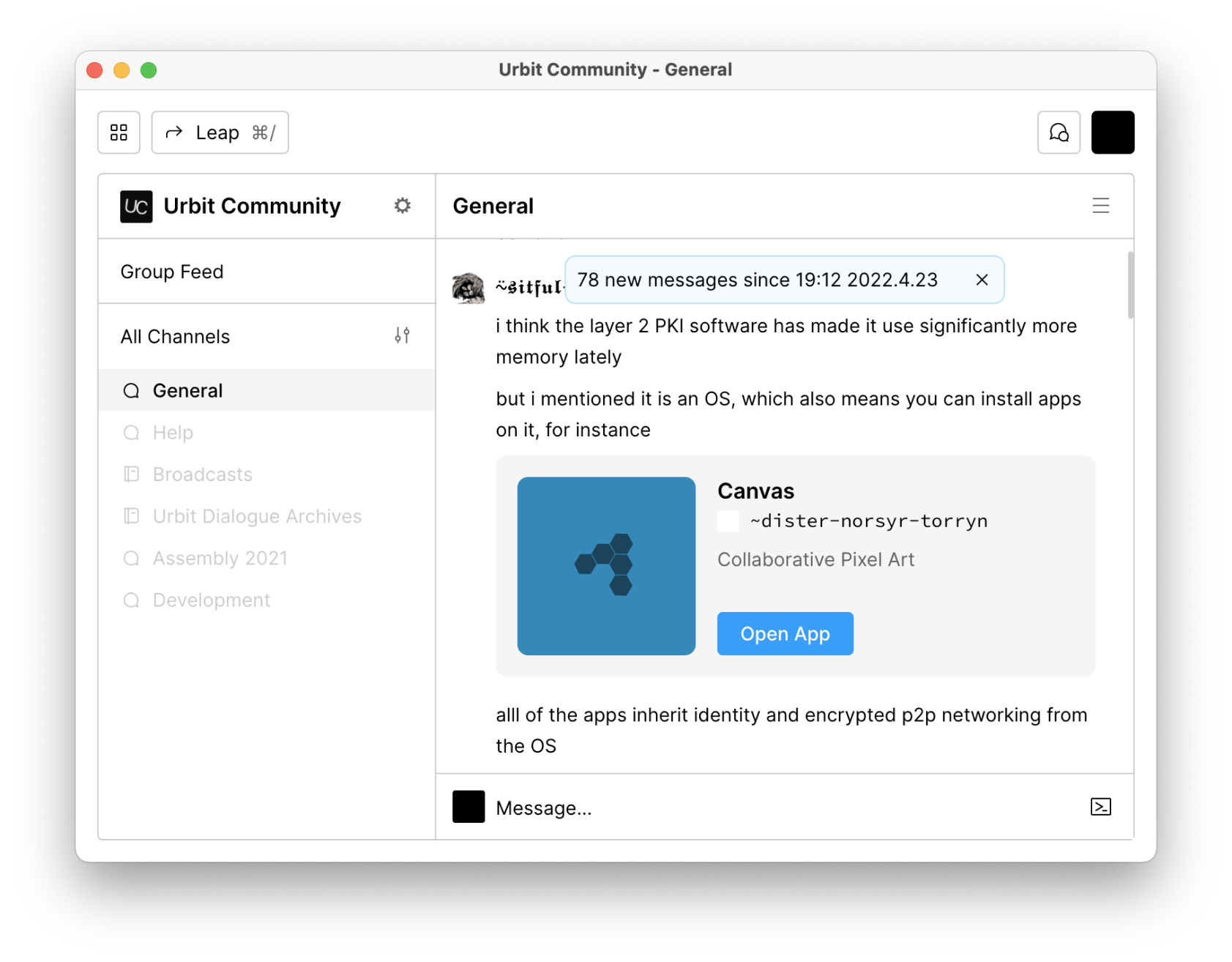Open the apps grid launcher
Image resolution: width=1232 pixels, height=962 pixels.
[119, 133]
